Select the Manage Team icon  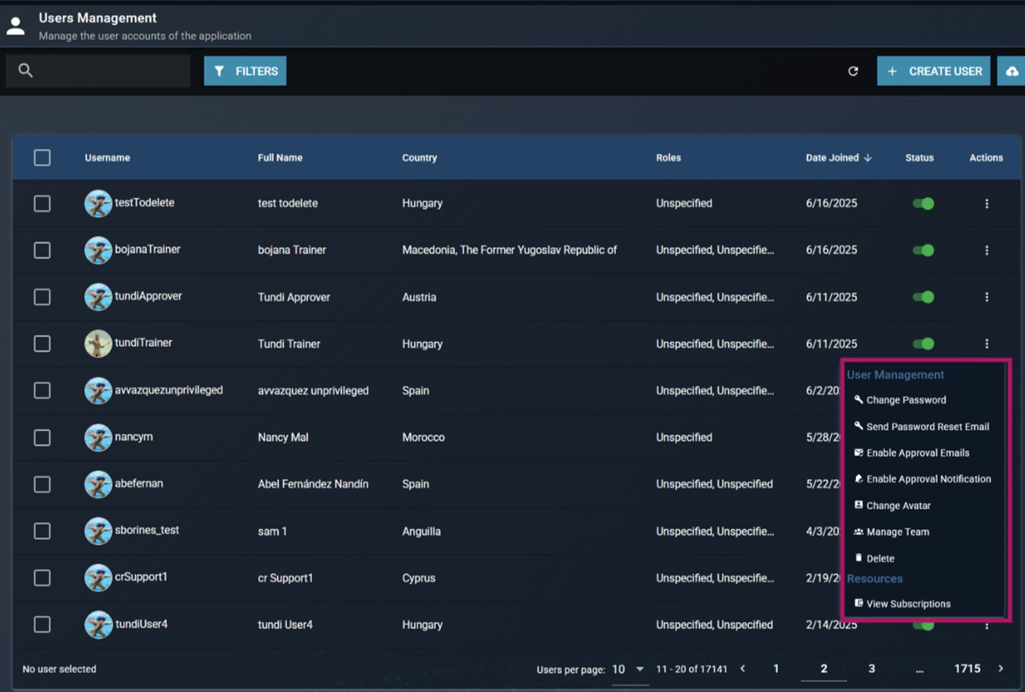point(858,532)
